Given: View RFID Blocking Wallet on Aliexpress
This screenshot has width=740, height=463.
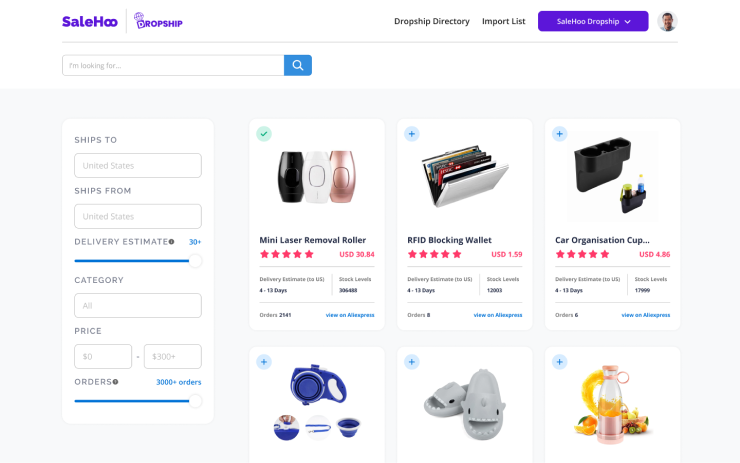Looking at the screenshot, I should [x=498, y=315].
